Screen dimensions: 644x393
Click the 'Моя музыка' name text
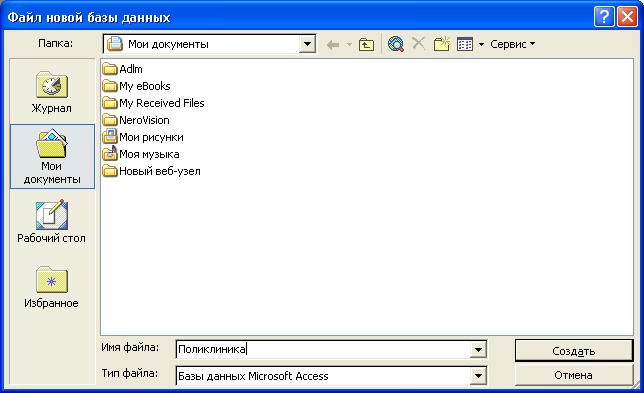point(149,154)
